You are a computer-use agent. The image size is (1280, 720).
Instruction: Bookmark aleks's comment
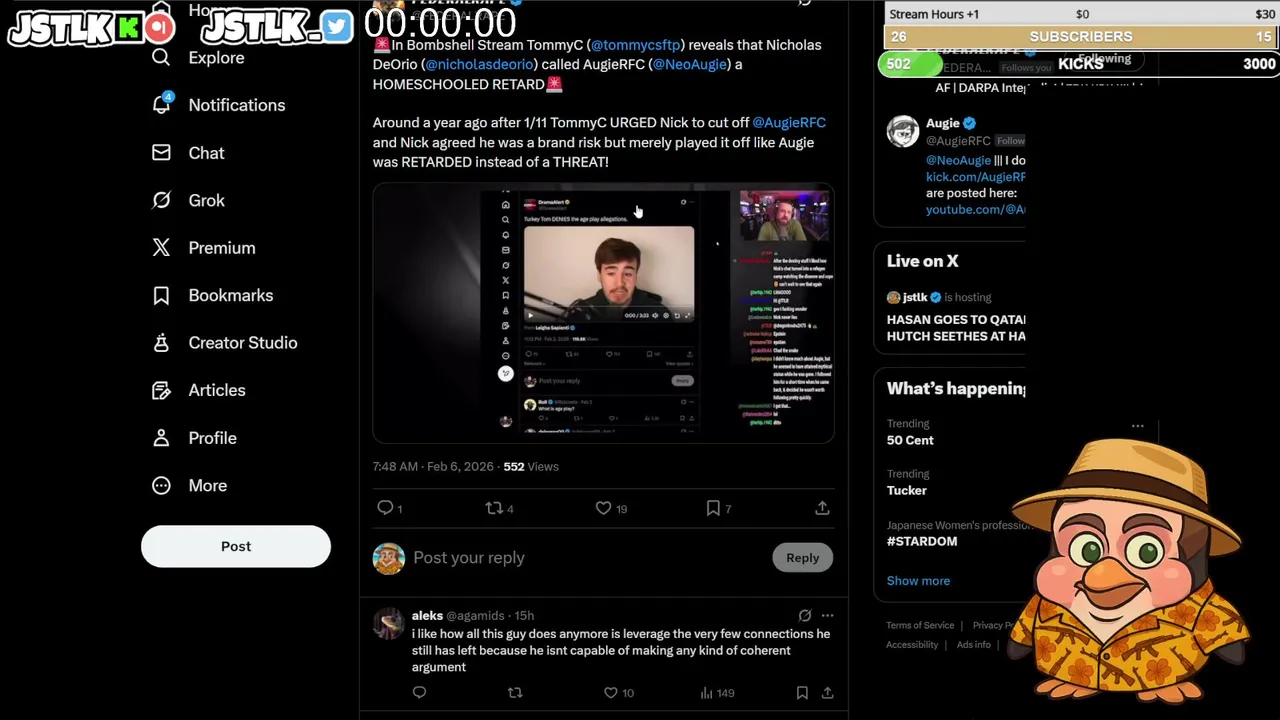tap(802, 692)
